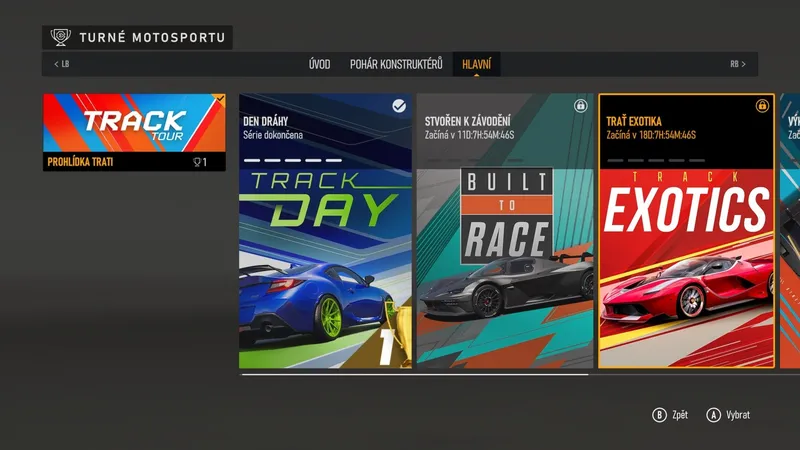Click the Stvořen k závodění title

467,121
